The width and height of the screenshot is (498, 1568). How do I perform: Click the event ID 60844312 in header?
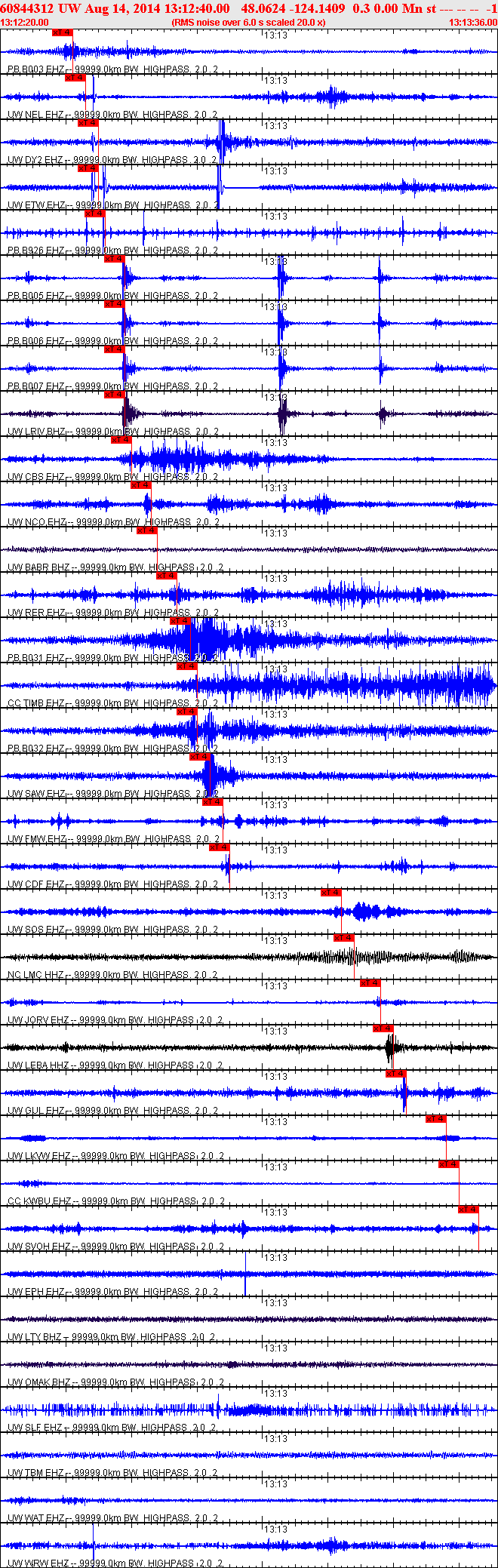click(27, 8)
